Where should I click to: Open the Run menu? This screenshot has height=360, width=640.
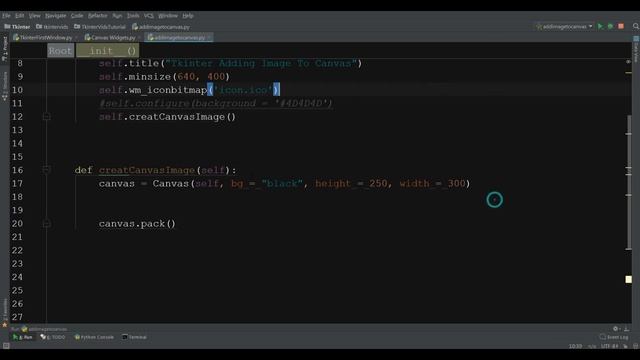[117, 16]
